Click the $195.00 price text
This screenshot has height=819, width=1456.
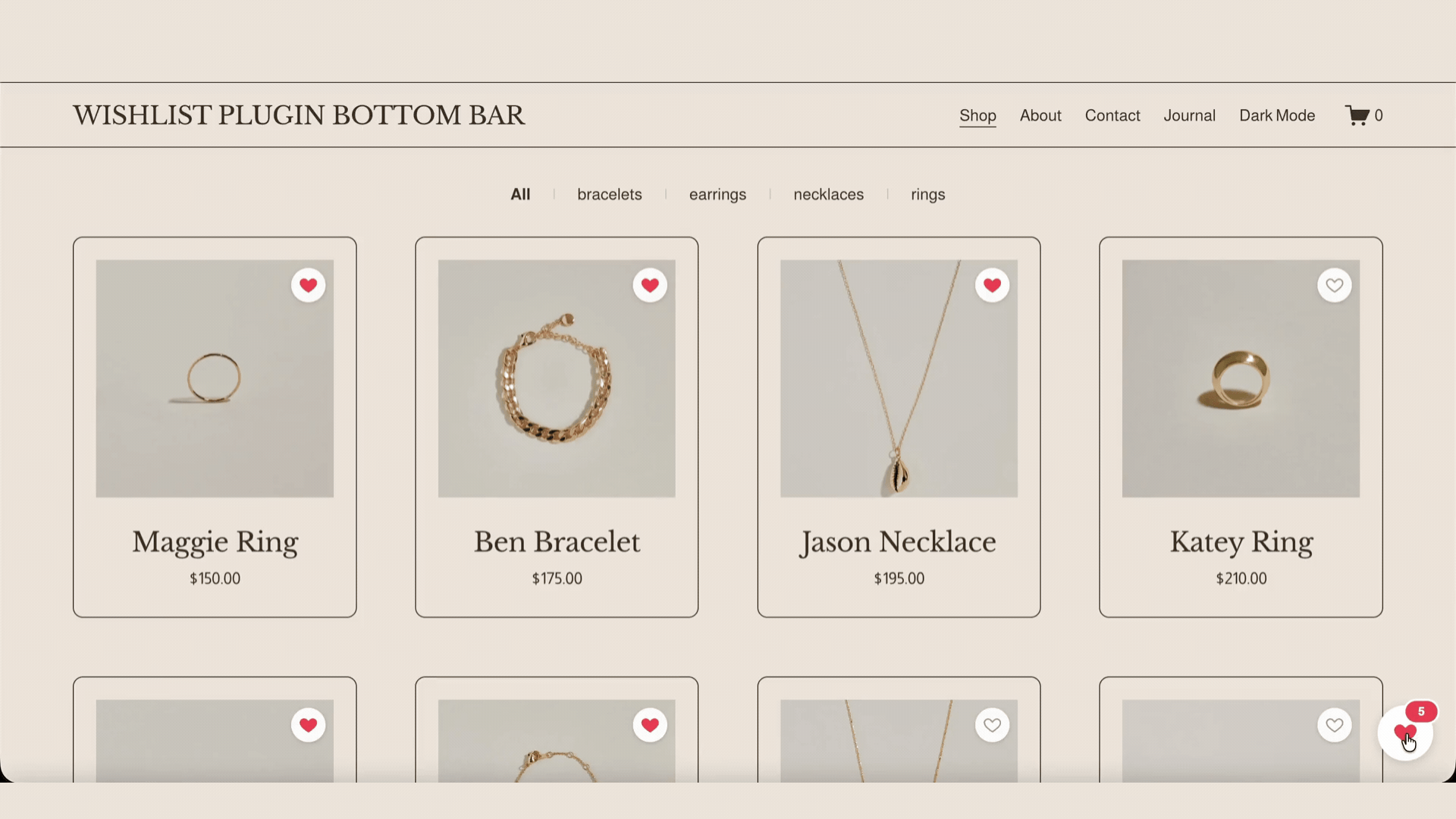899,579
